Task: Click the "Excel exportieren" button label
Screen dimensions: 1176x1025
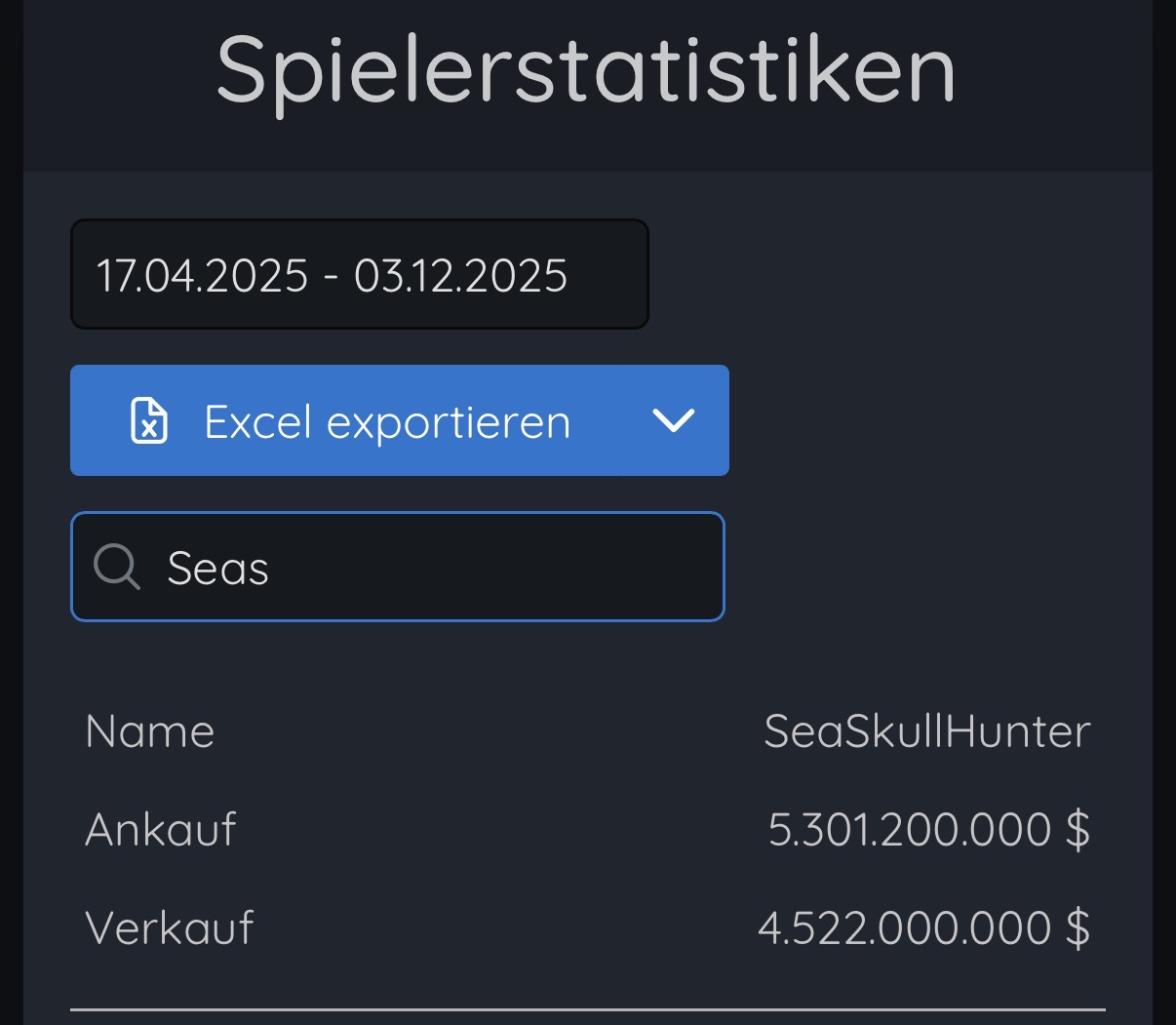Action: click(387, 422)
